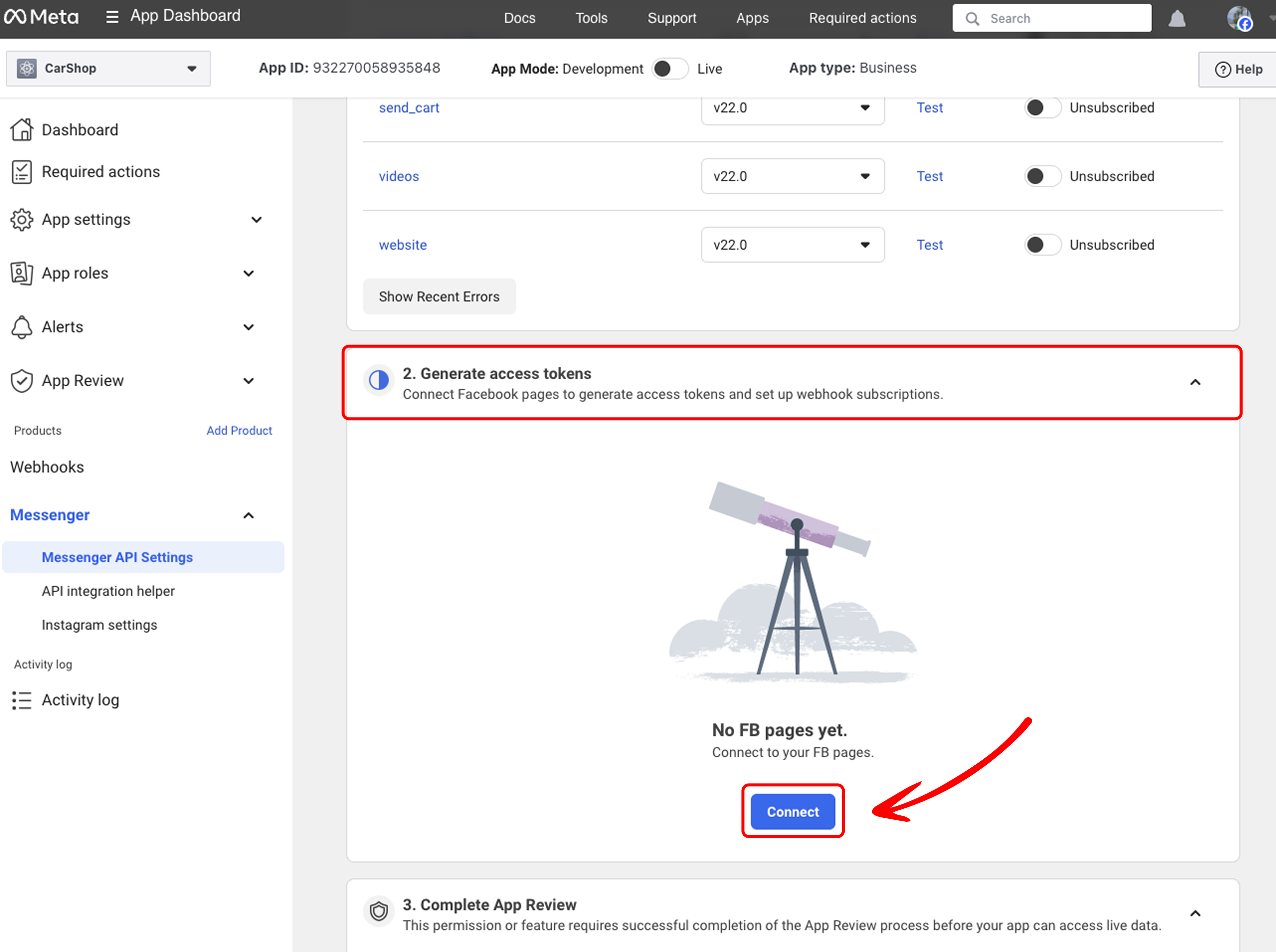The height and width of the screenshot is (952, 1276).
Task: Open Support in top navigation
Action: [672, 19]
